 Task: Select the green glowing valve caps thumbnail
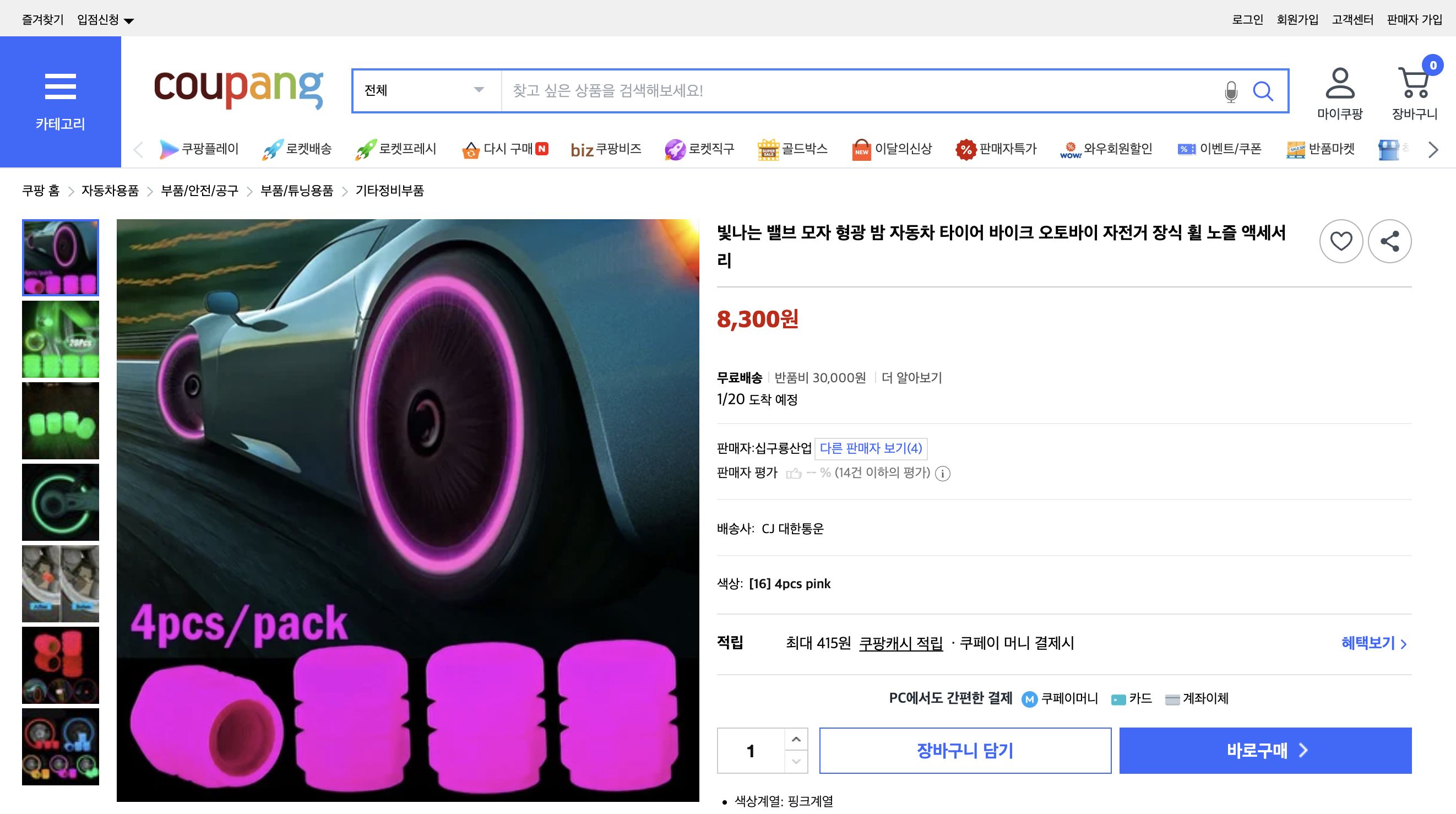coord(61,421)
